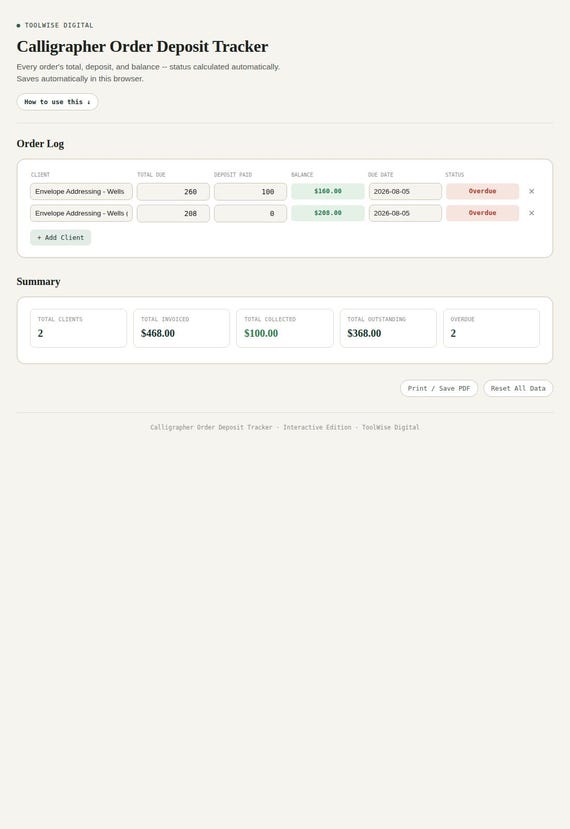Click the $208.00 balance cell

(x=328, y=213)
